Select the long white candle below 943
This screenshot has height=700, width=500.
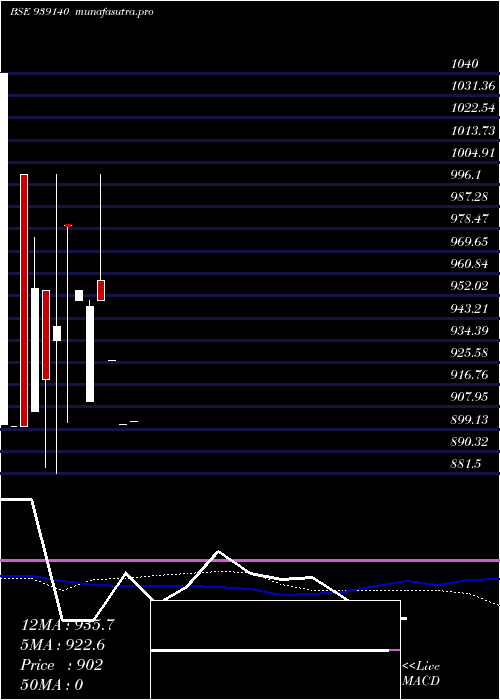tap(90, 354)
